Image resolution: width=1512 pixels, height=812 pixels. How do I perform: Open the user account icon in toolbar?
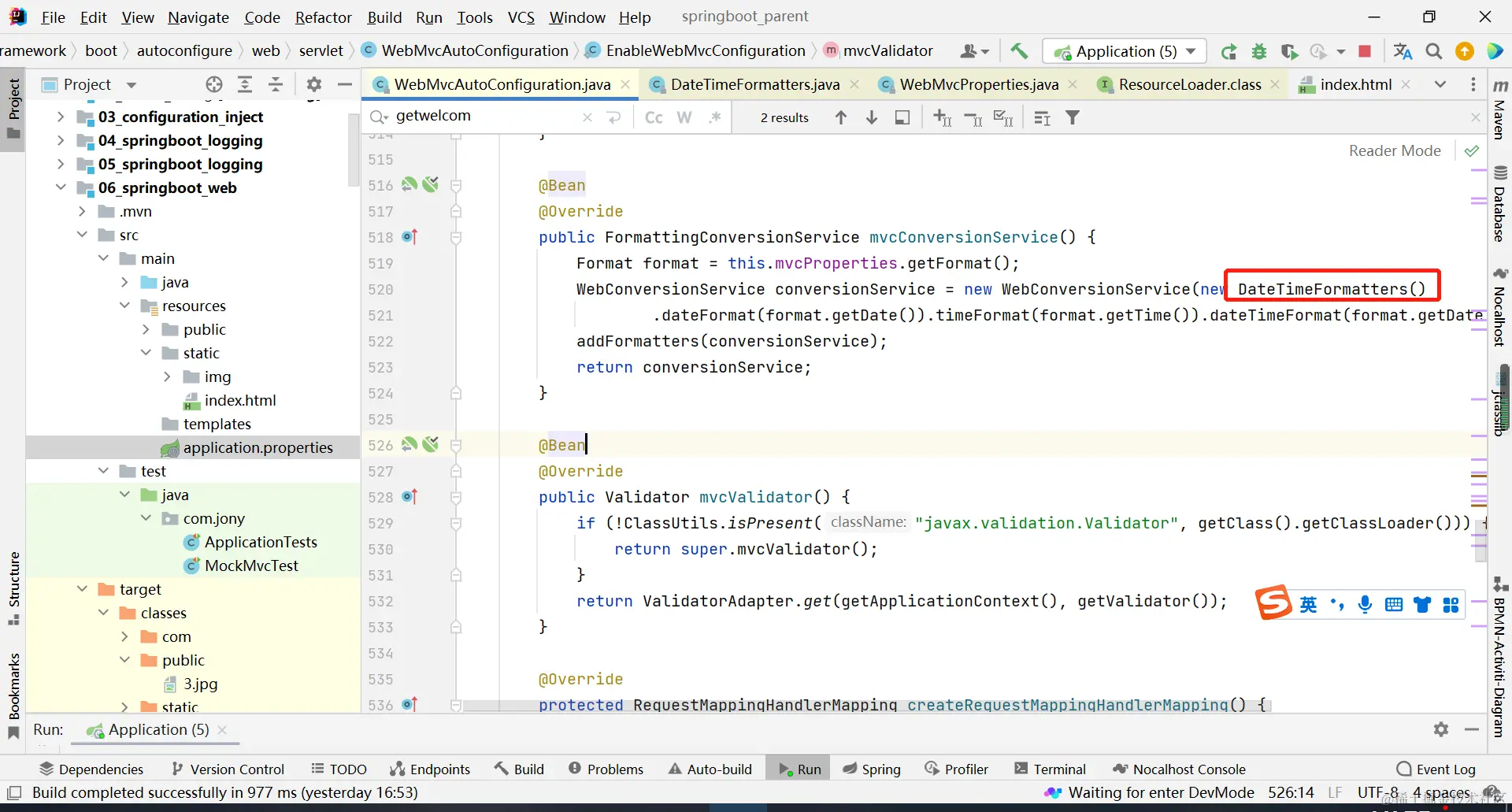point(974,51)
